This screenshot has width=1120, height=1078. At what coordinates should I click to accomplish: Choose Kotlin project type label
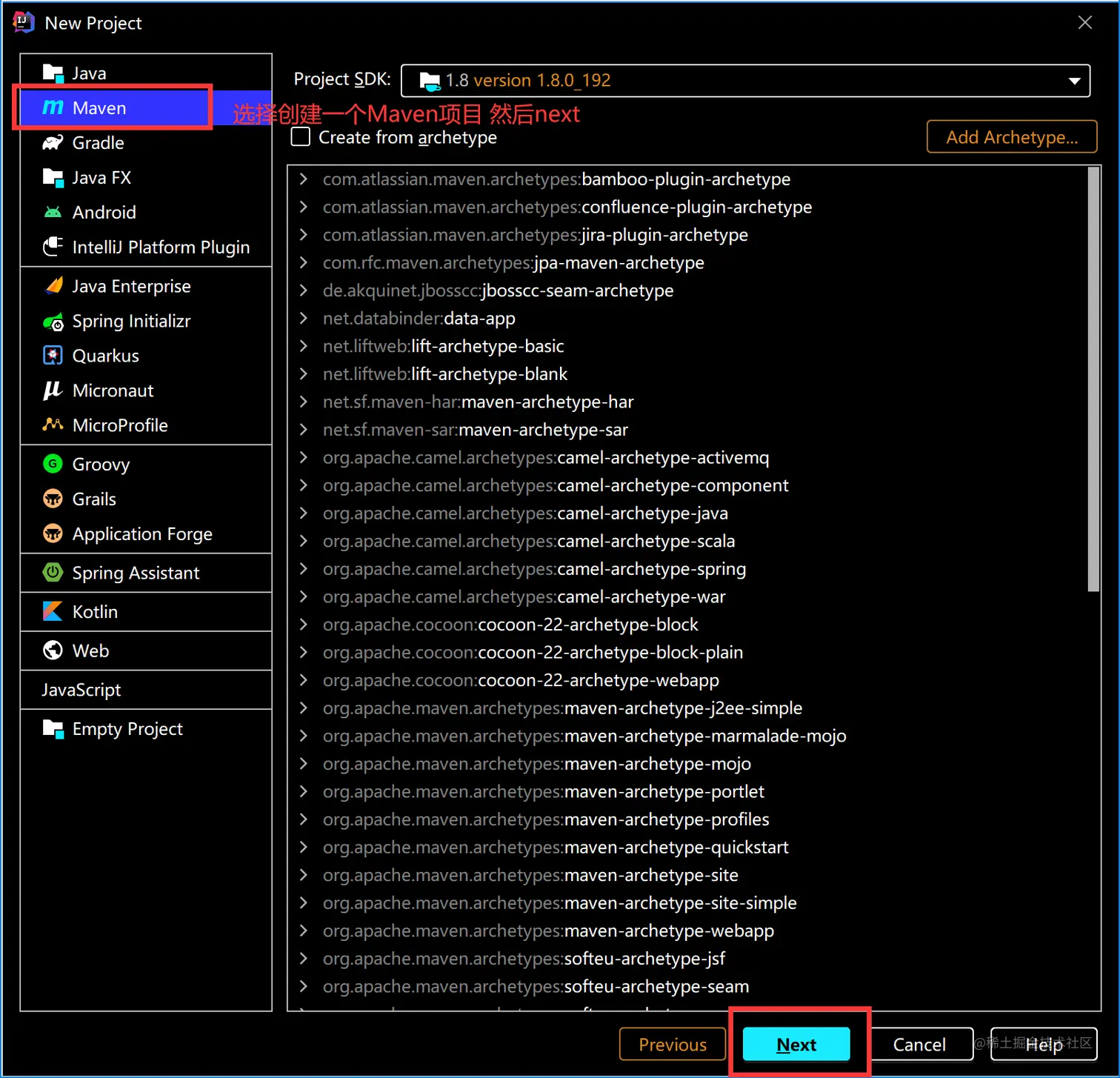(x=95, y=611)
